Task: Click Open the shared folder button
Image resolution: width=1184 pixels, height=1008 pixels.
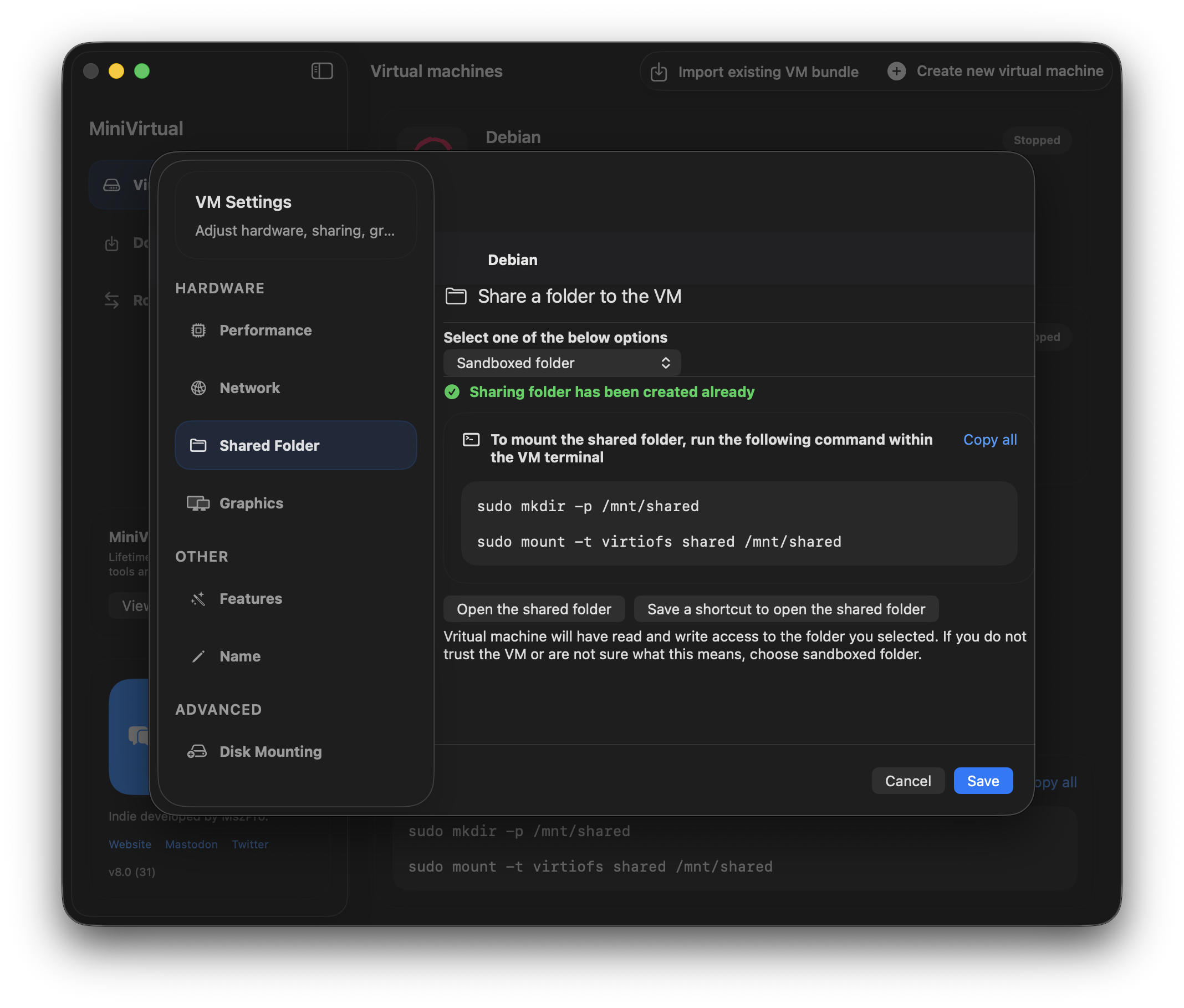Action: [533, 609]
